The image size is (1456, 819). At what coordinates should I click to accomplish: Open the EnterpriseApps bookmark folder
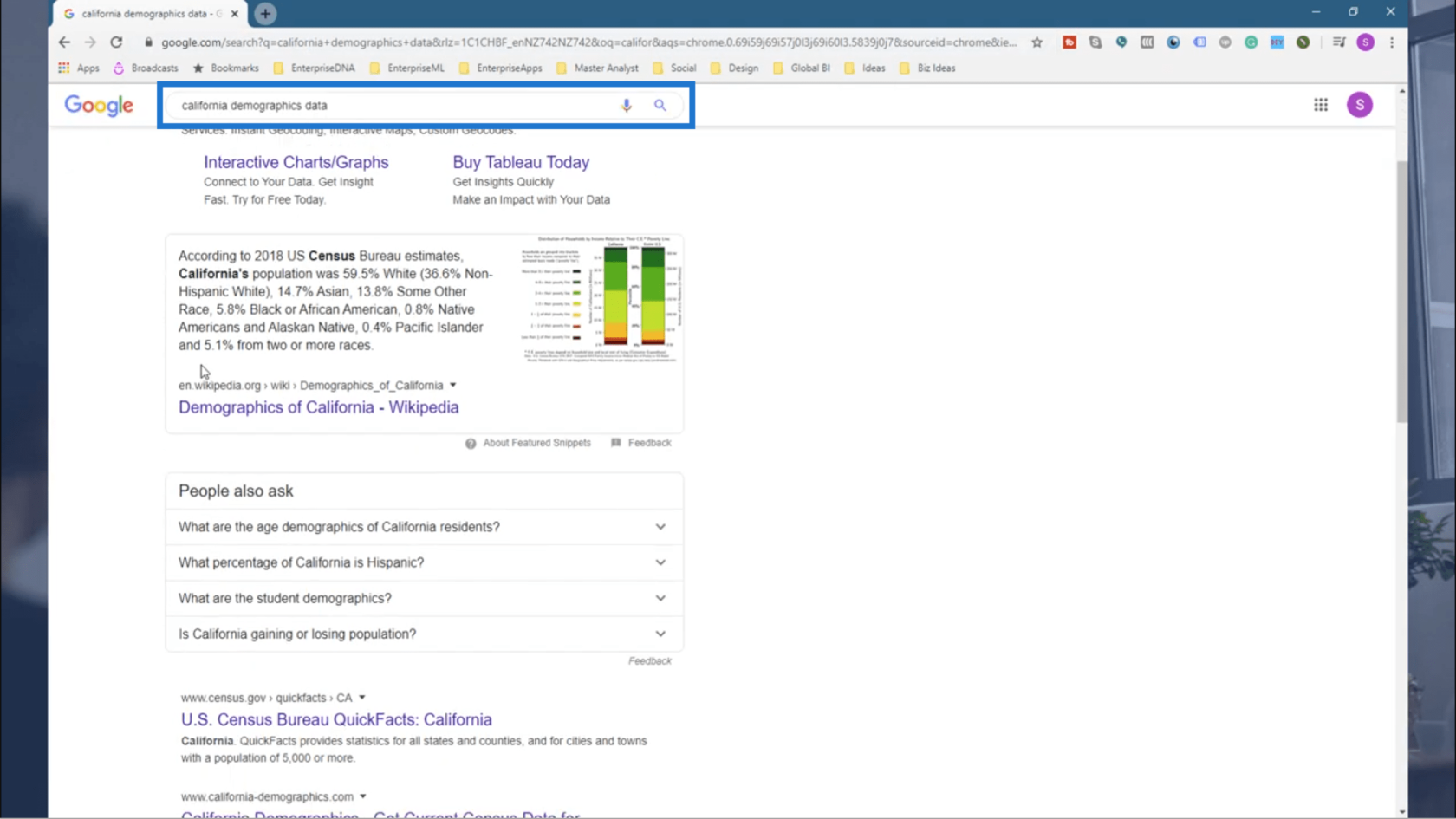500,68
